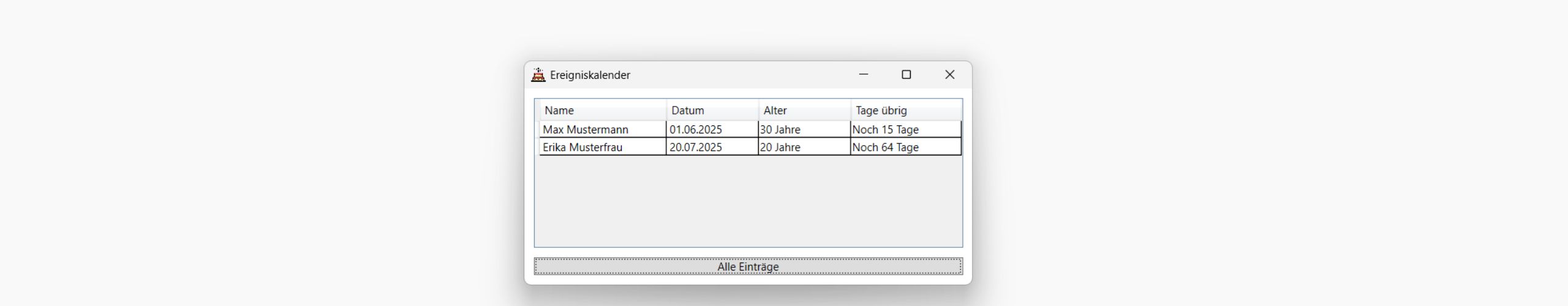
Task: Click the Tage übrig column header
Action: coord(905,111)
